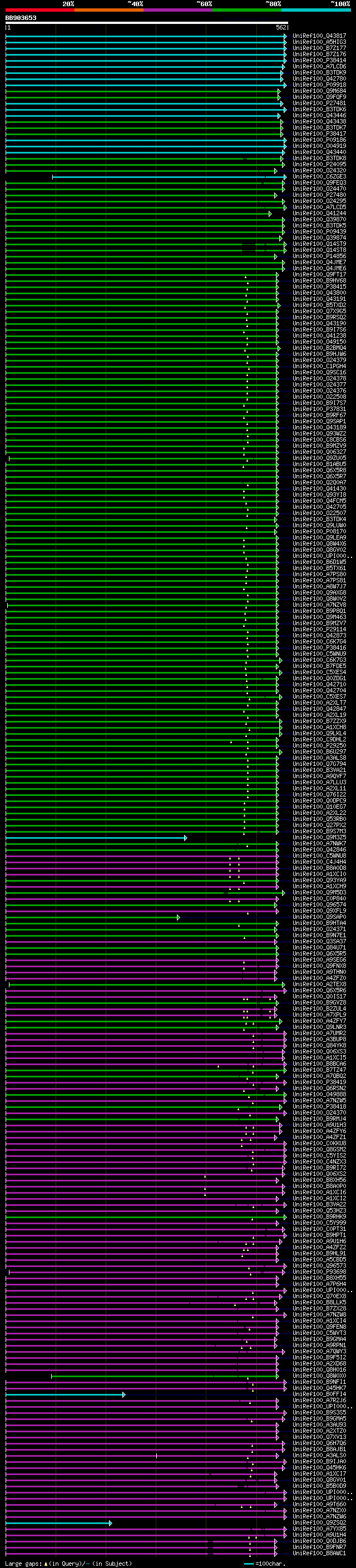The height and width of the screenshot is (1568, 356).
Task: Select hit UniRef100_B9S3S5
Action: click(x=319, y=1412)
